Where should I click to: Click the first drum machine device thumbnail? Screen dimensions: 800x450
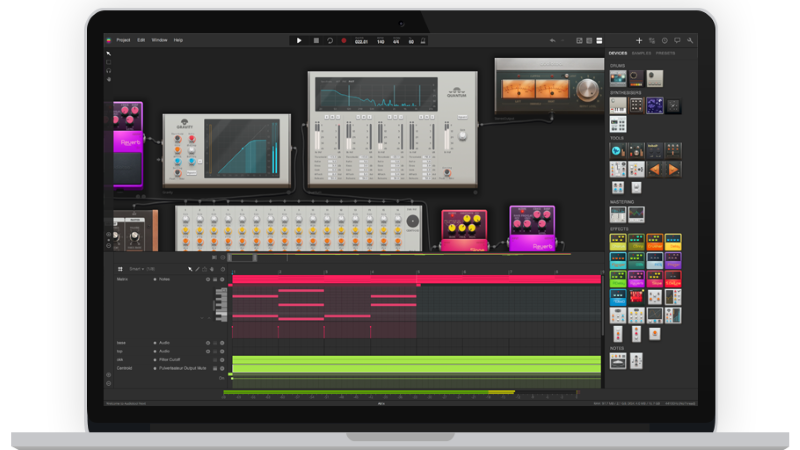coord(619,78)
